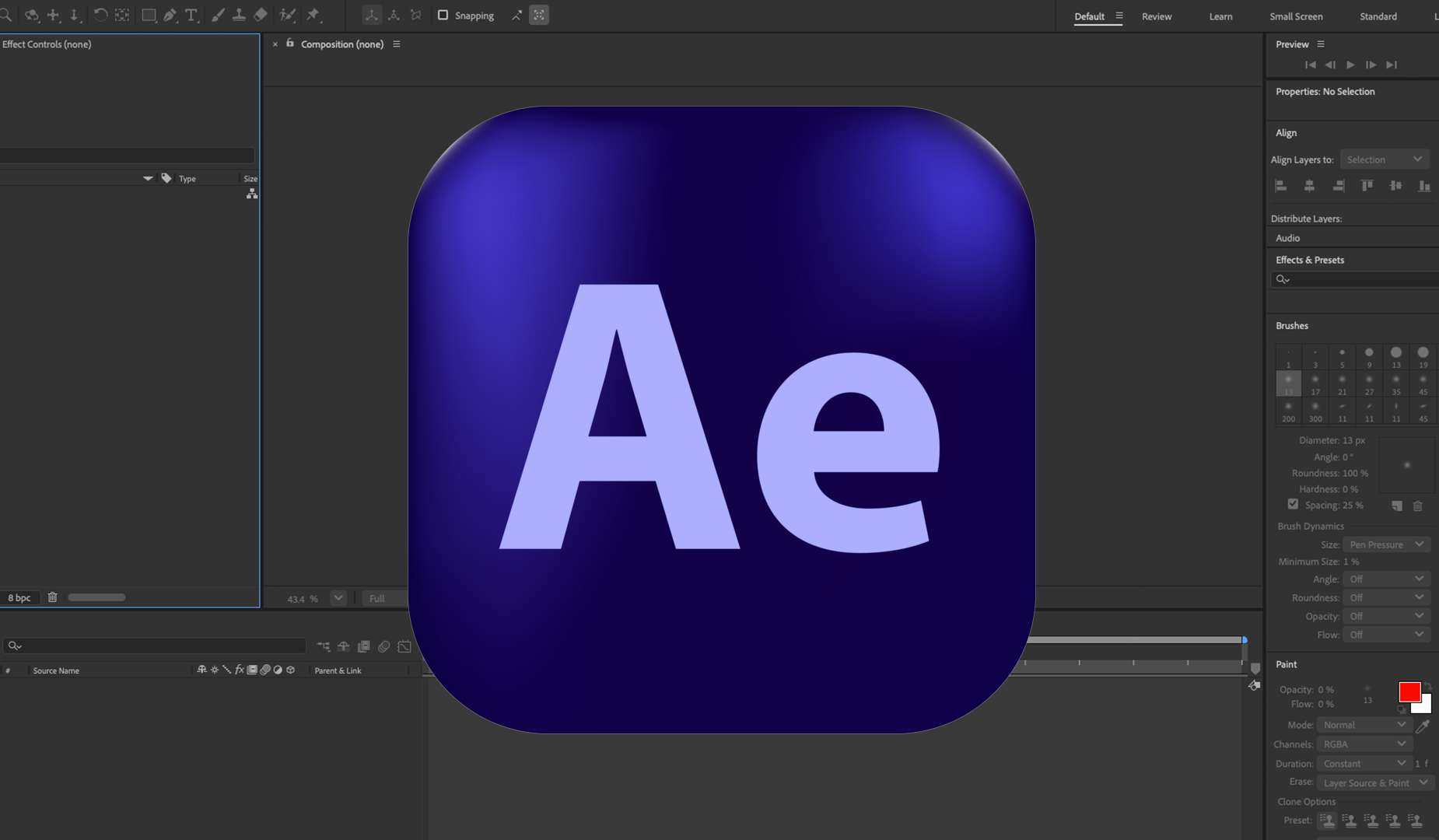The image size is (1439, 840).
Task: Select the Pan Behind anchor point tool
Action: point(122,15)
